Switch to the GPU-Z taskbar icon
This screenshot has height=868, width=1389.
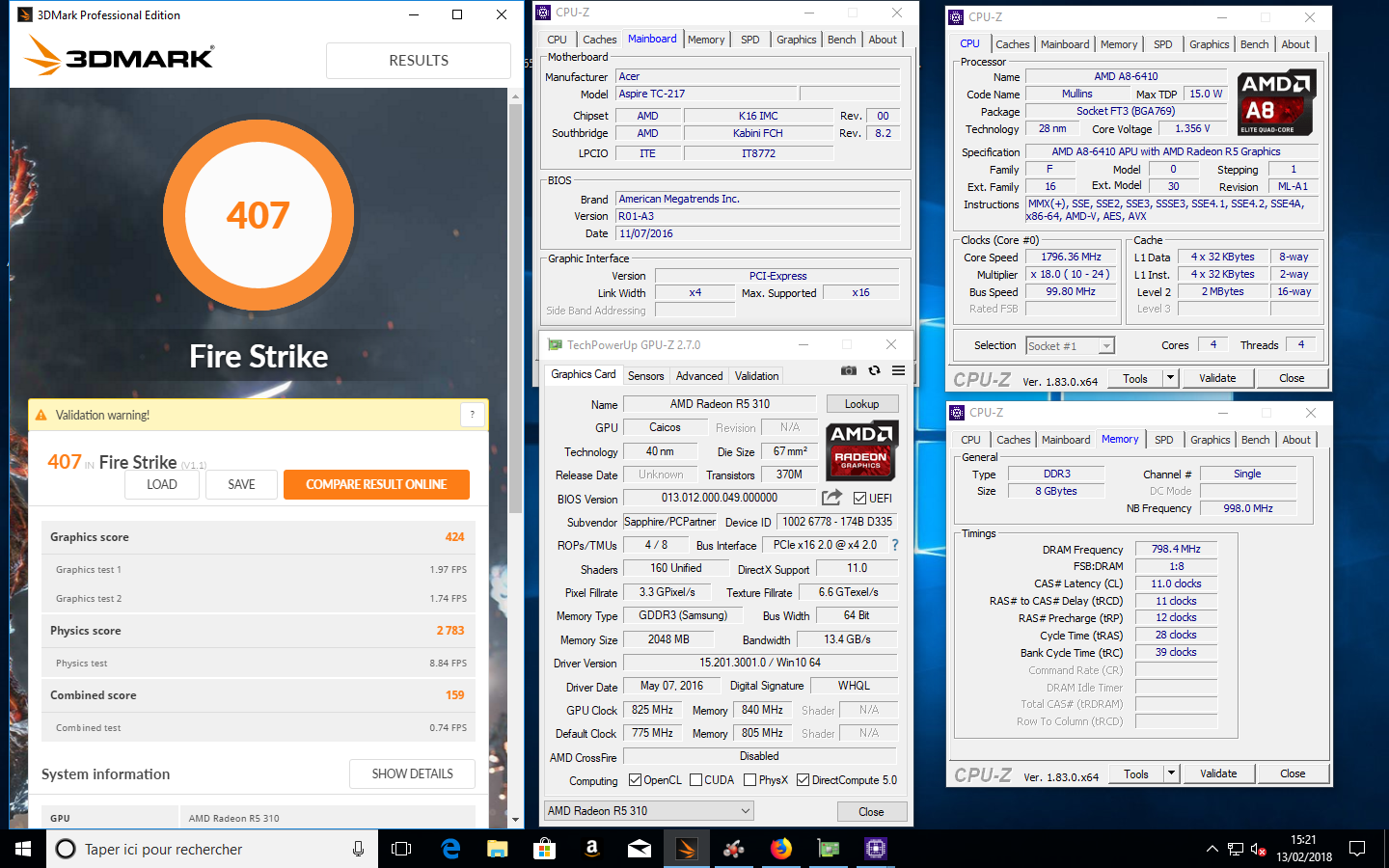(828, 849)
